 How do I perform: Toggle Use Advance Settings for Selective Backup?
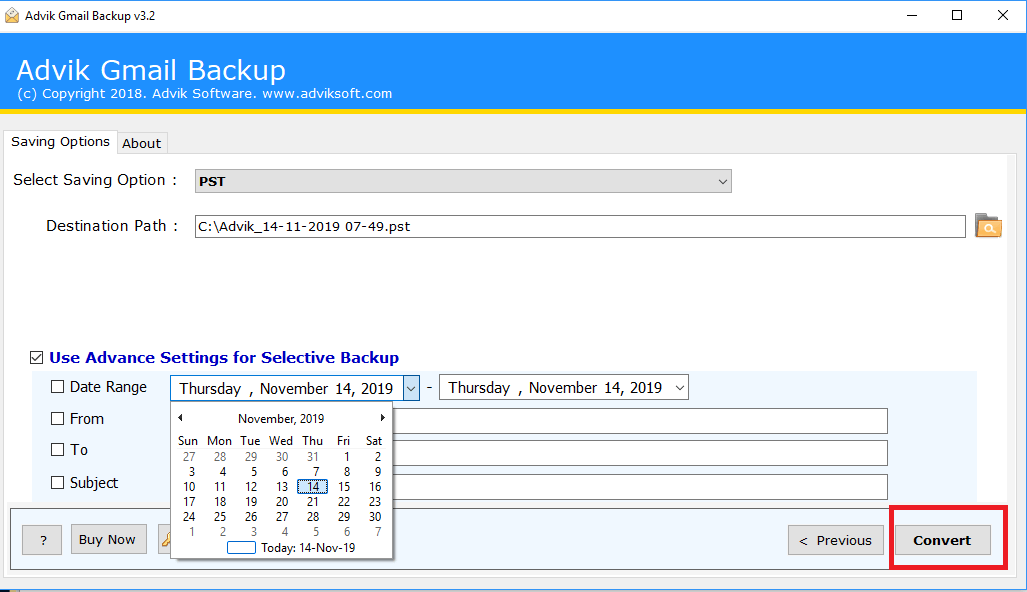(37, 358)
